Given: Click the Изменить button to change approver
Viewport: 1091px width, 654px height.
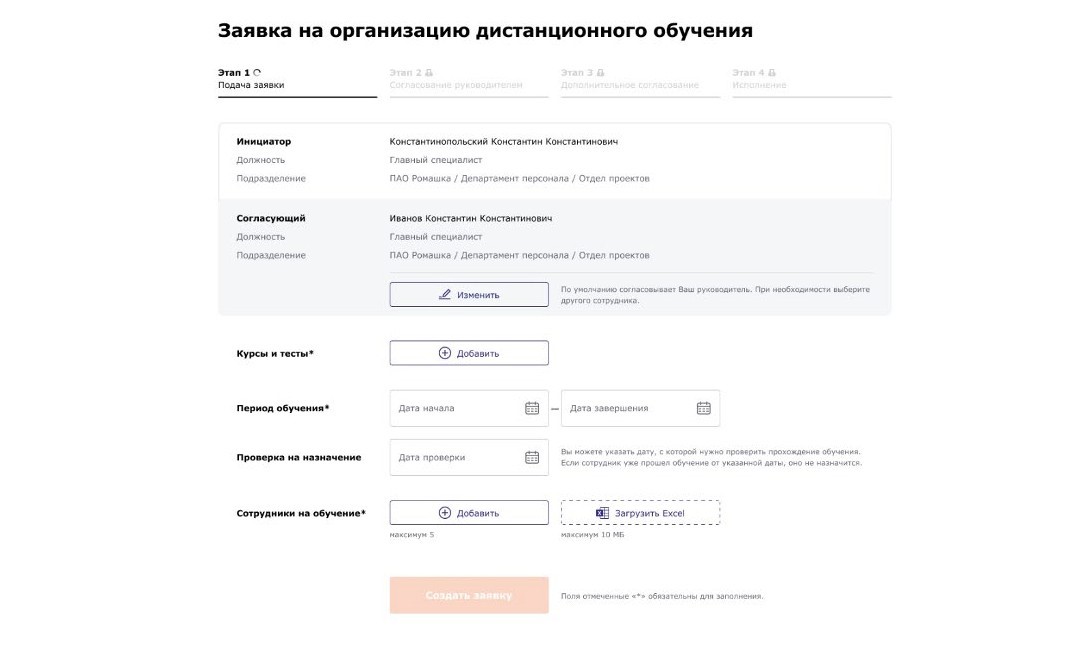Looking at the screenshot, I should (469, 293).
